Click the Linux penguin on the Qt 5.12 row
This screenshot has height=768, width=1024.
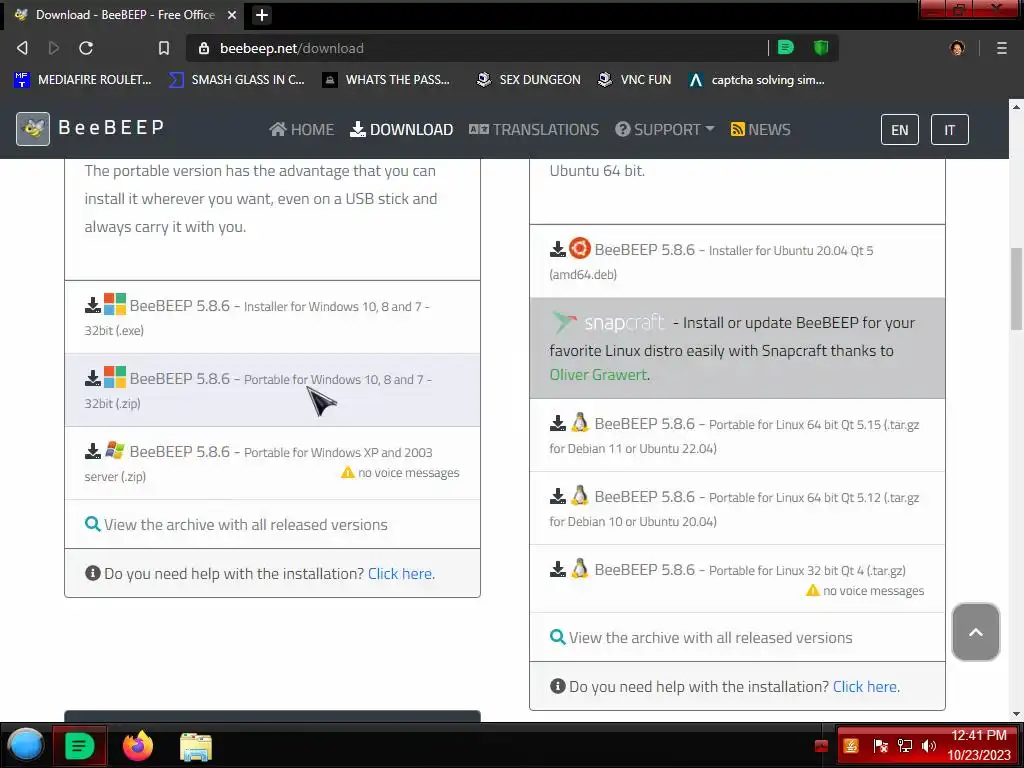click(579, 496)
